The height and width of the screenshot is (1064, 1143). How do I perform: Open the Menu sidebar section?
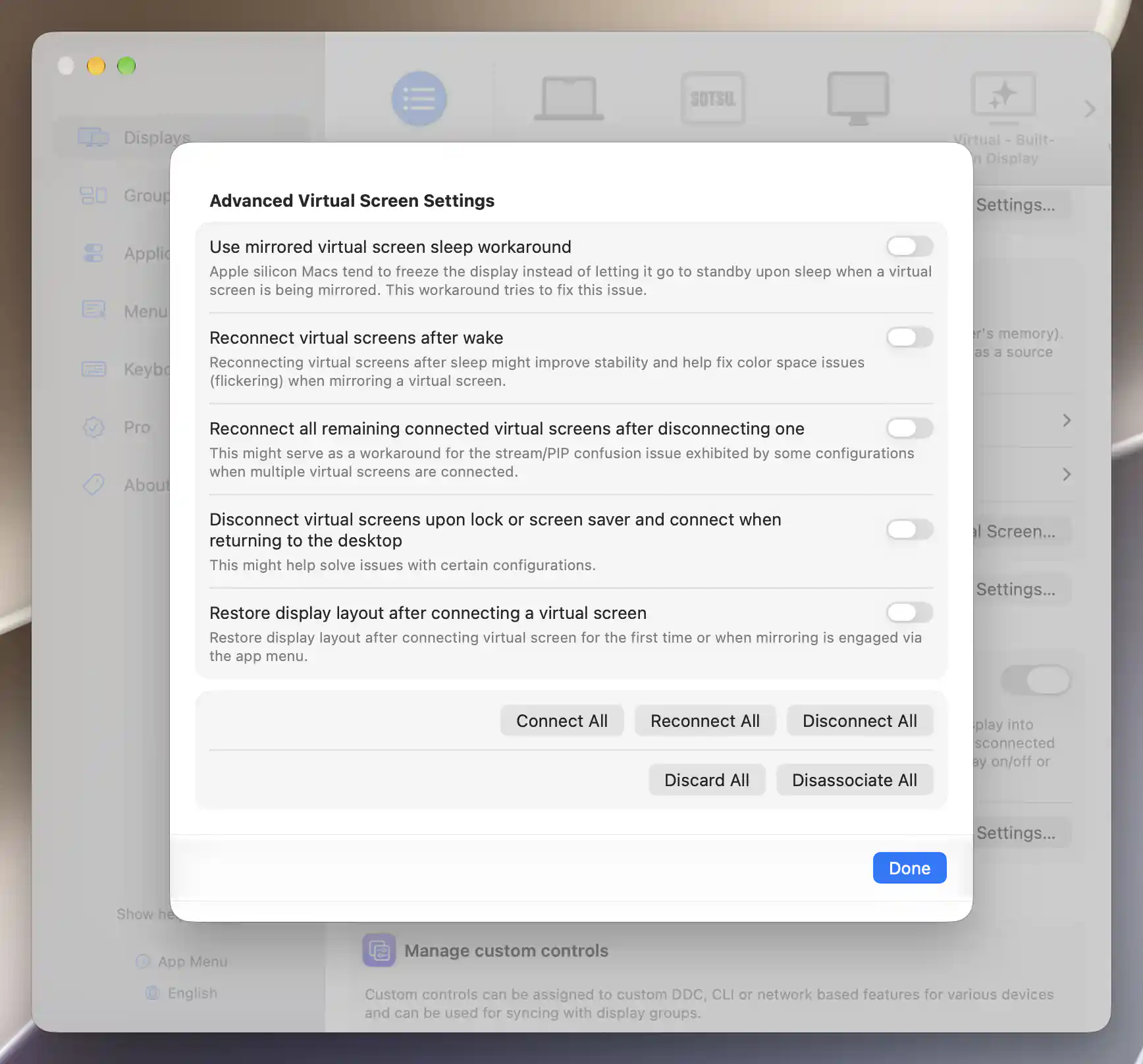coord(125,311)
